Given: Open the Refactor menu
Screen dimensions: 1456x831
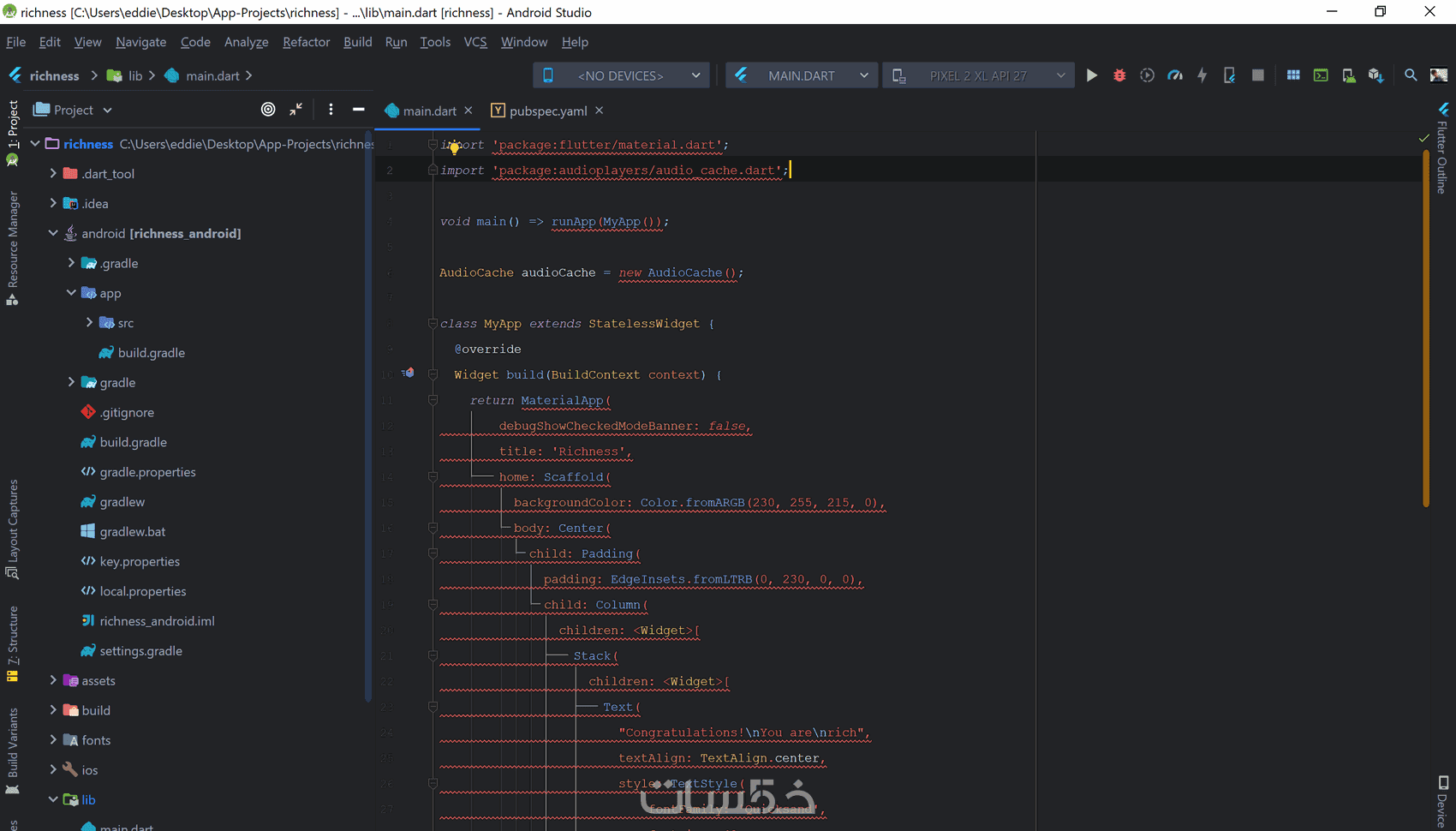Looking at the screenshot, I should 306,42.
